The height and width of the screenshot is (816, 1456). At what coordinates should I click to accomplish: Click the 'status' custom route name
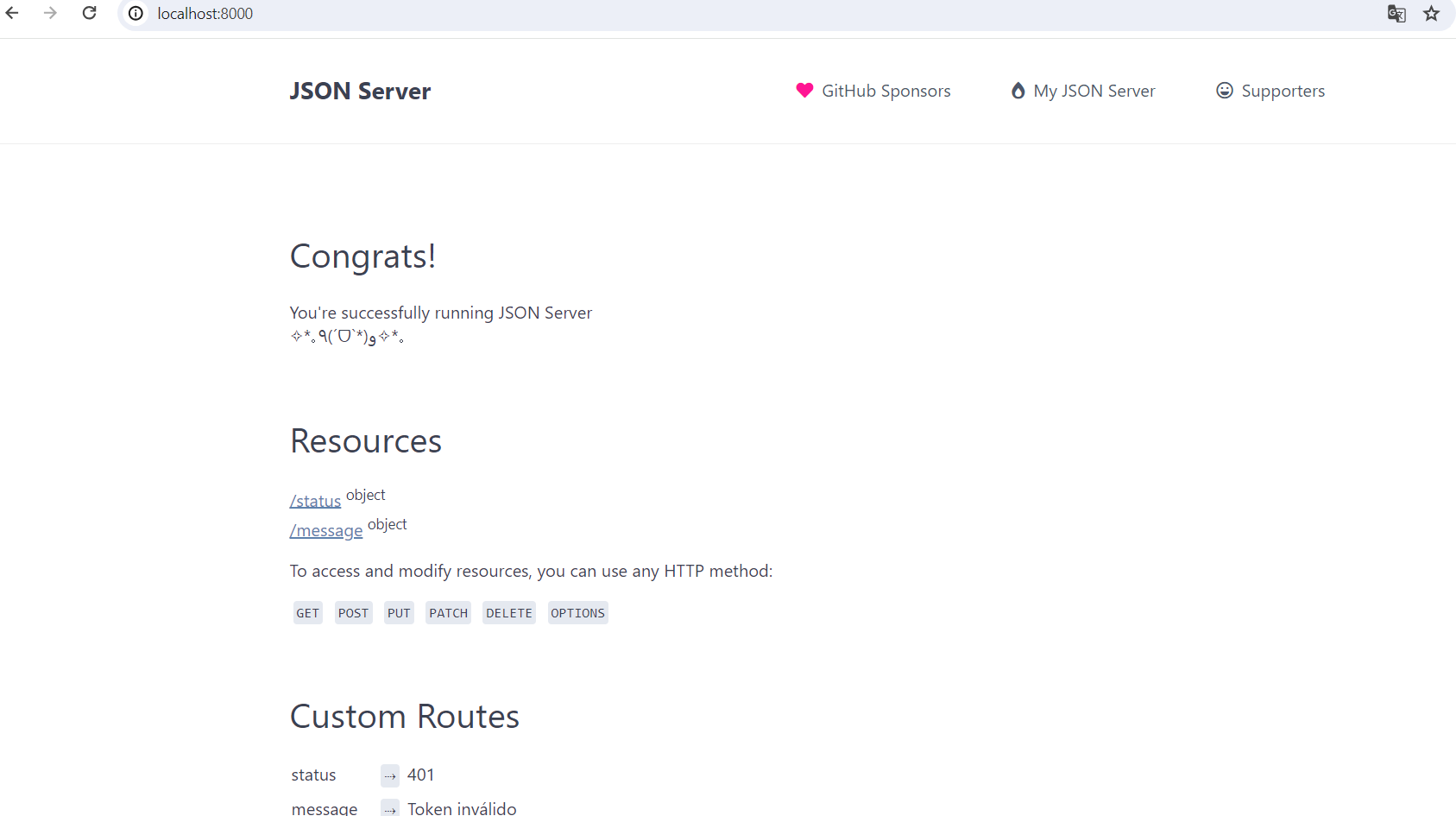coord(313,775)
